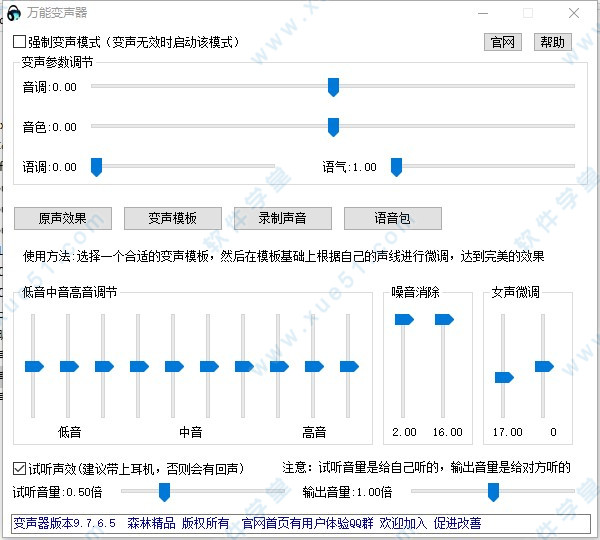Viewport: 600px width, 540px height.
Task: Click the 语气 slider thumb
Action: pos(396,167)
